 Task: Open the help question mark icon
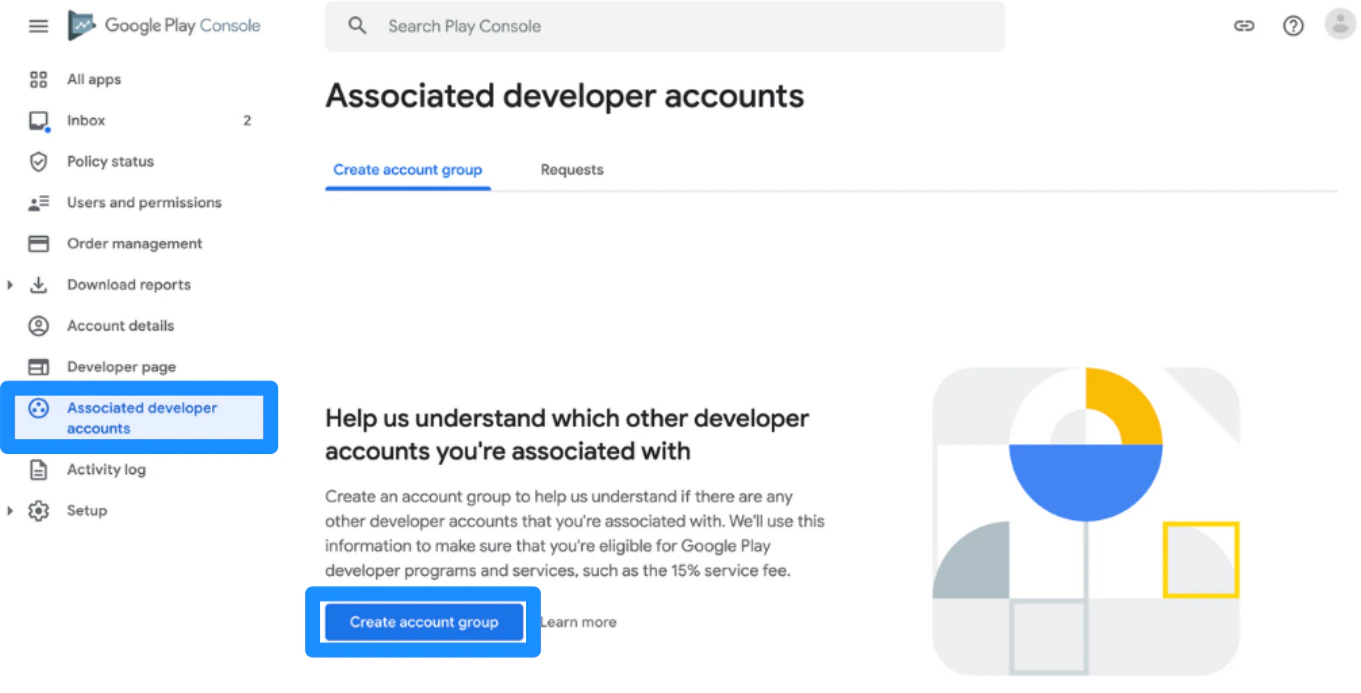1293,25
